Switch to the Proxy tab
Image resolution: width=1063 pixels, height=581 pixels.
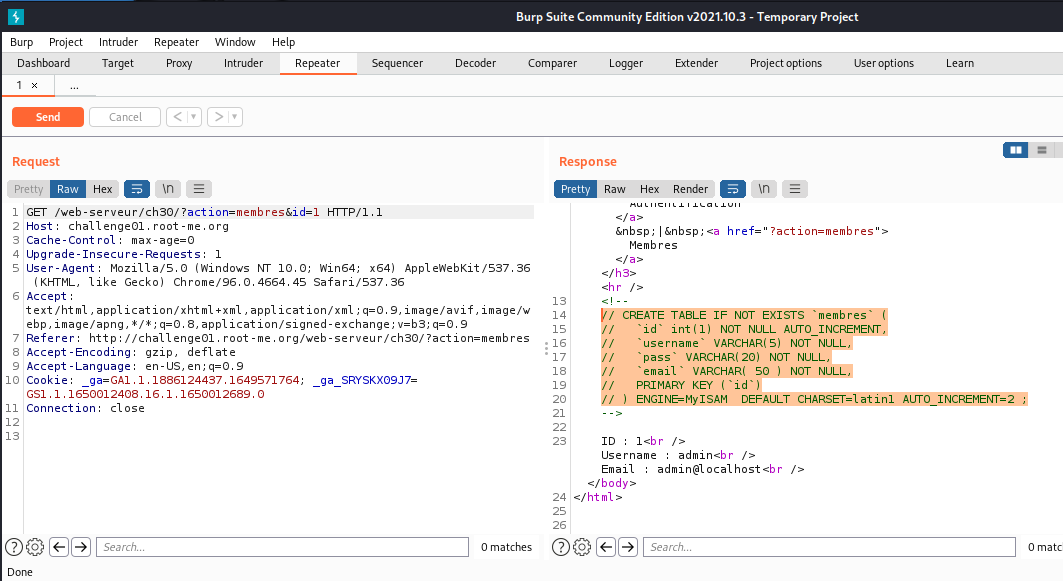click(x=179, y=63)
